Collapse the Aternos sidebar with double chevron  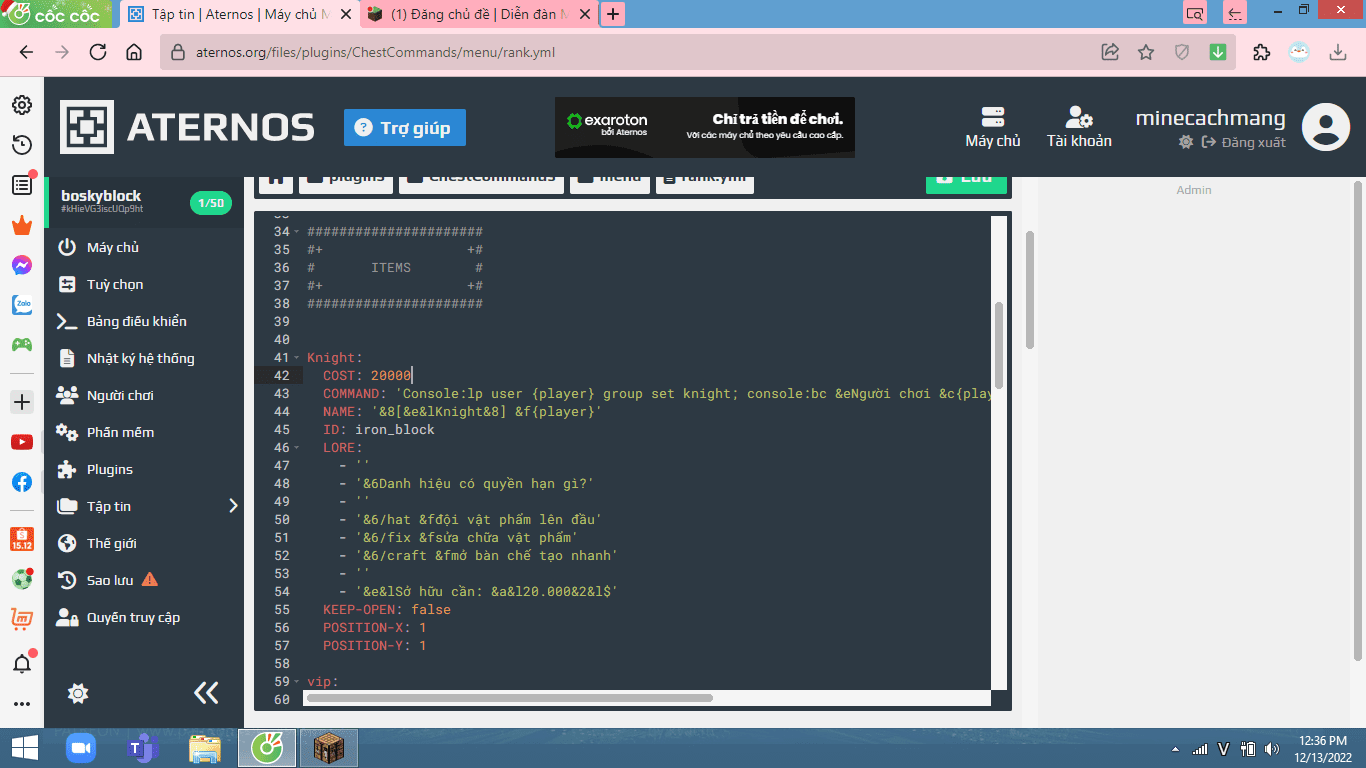click(206, 693)
